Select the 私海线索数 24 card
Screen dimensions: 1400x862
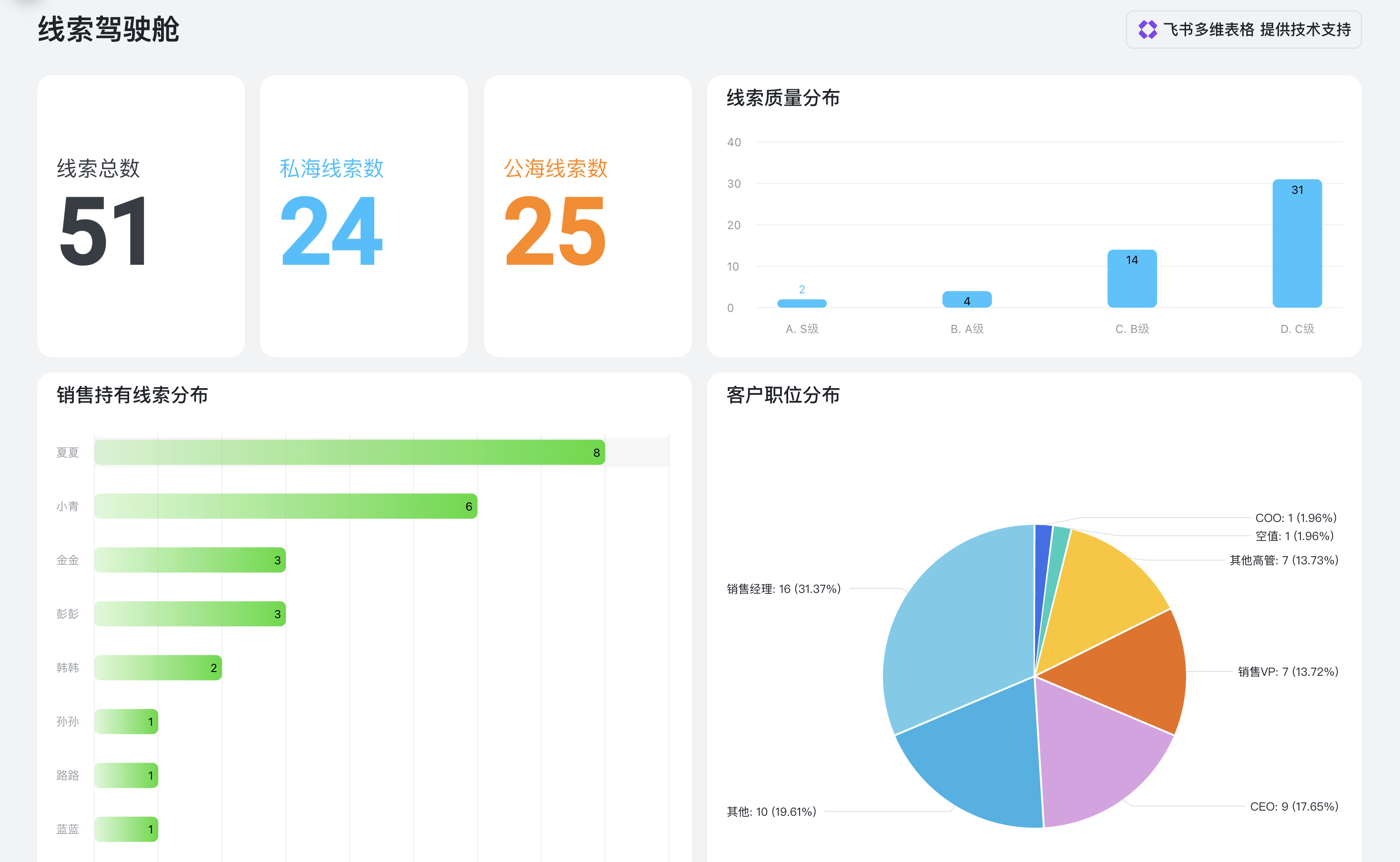pos(364,217)
